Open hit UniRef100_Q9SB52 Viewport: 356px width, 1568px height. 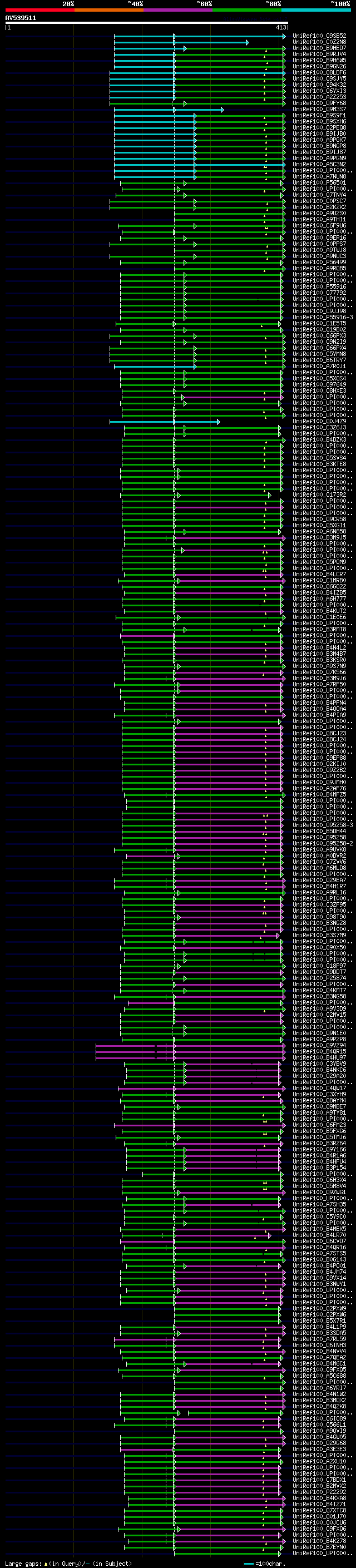[319, 36]
